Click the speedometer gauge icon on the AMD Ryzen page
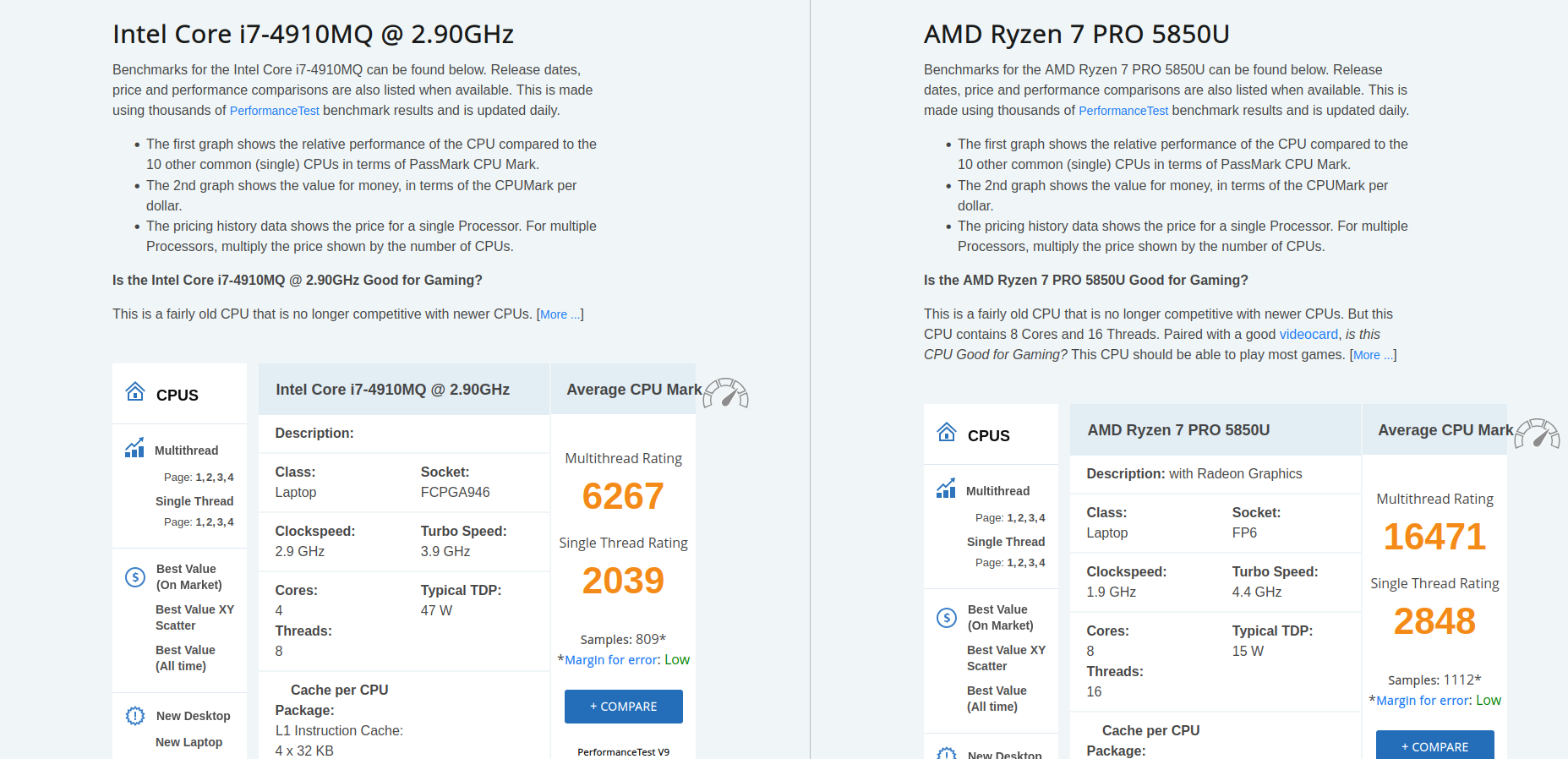The width and height of the screenshot is (1568, 759). click(1538, 434)
